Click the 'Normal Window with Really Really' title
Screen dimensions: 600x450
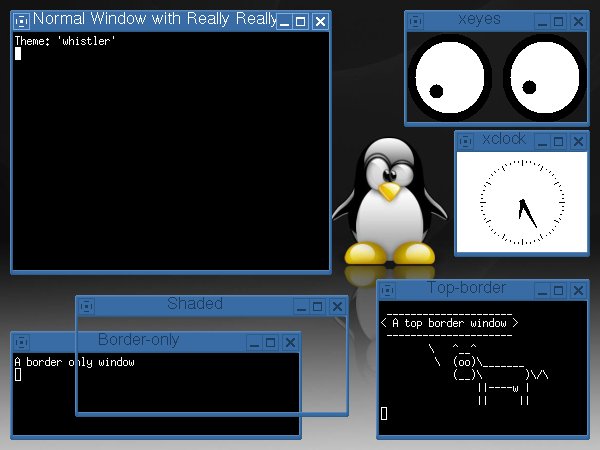[155, 19]
